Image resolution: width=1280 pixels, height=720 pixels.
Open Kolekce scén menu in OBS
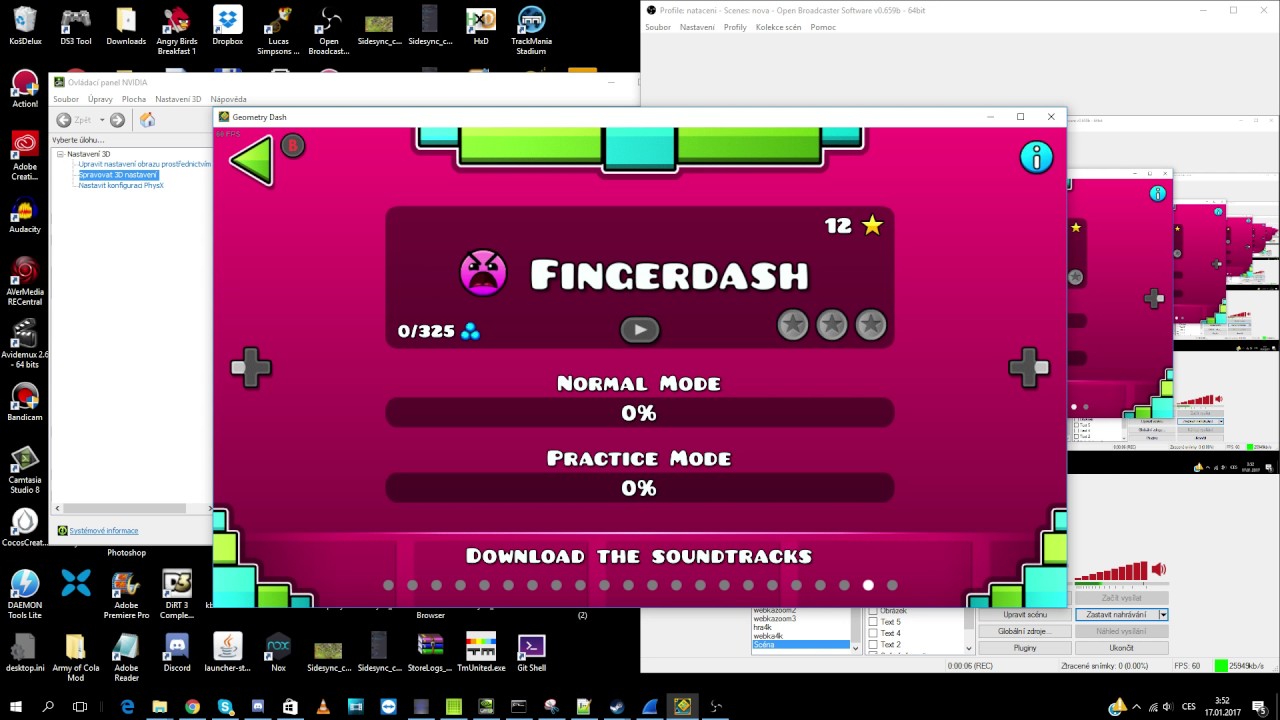pos(778,27)
